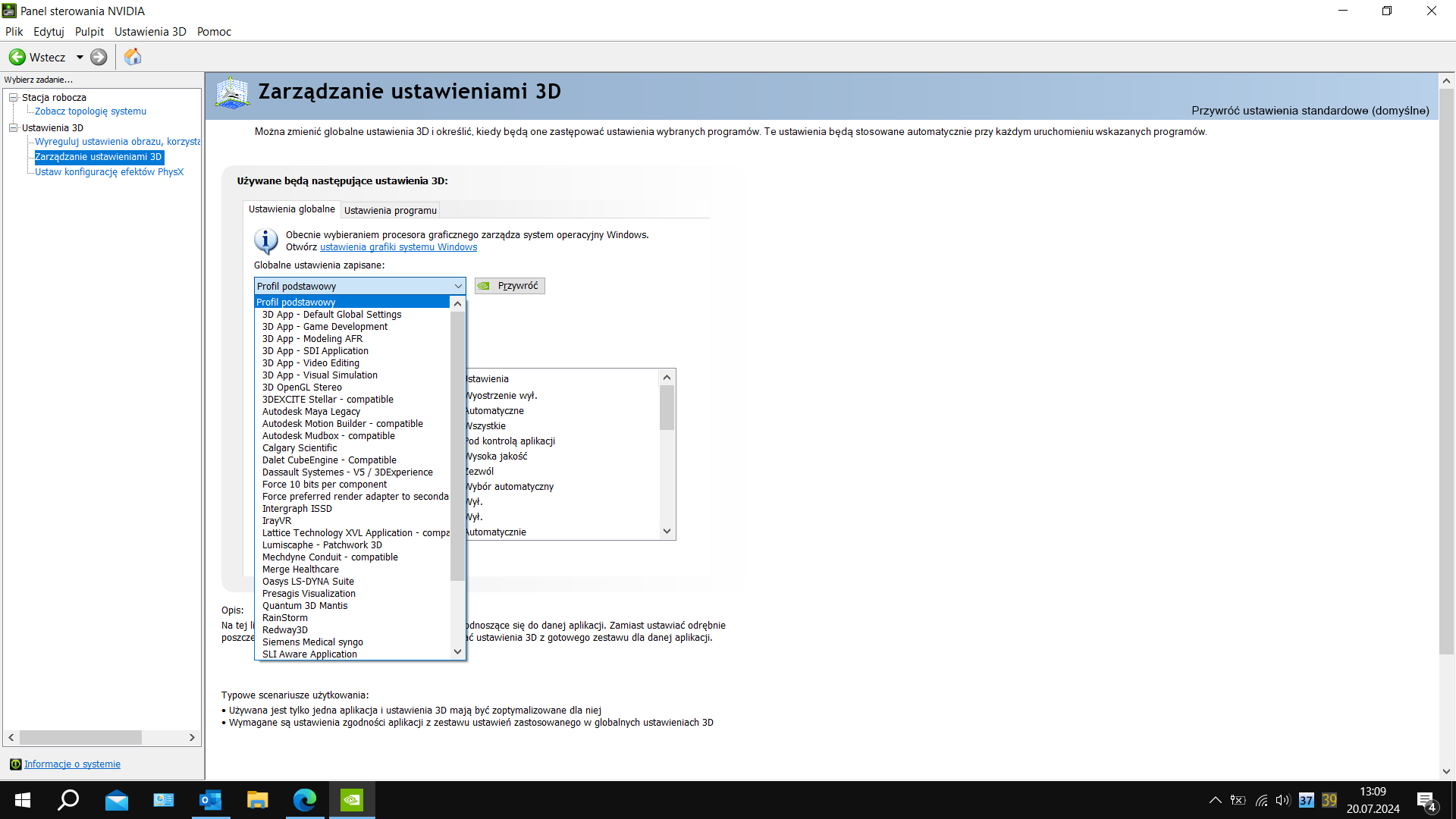1456x819 pixels.
Task: Click the yellow 39 temperature tray icon
Action: [1329, 800]
